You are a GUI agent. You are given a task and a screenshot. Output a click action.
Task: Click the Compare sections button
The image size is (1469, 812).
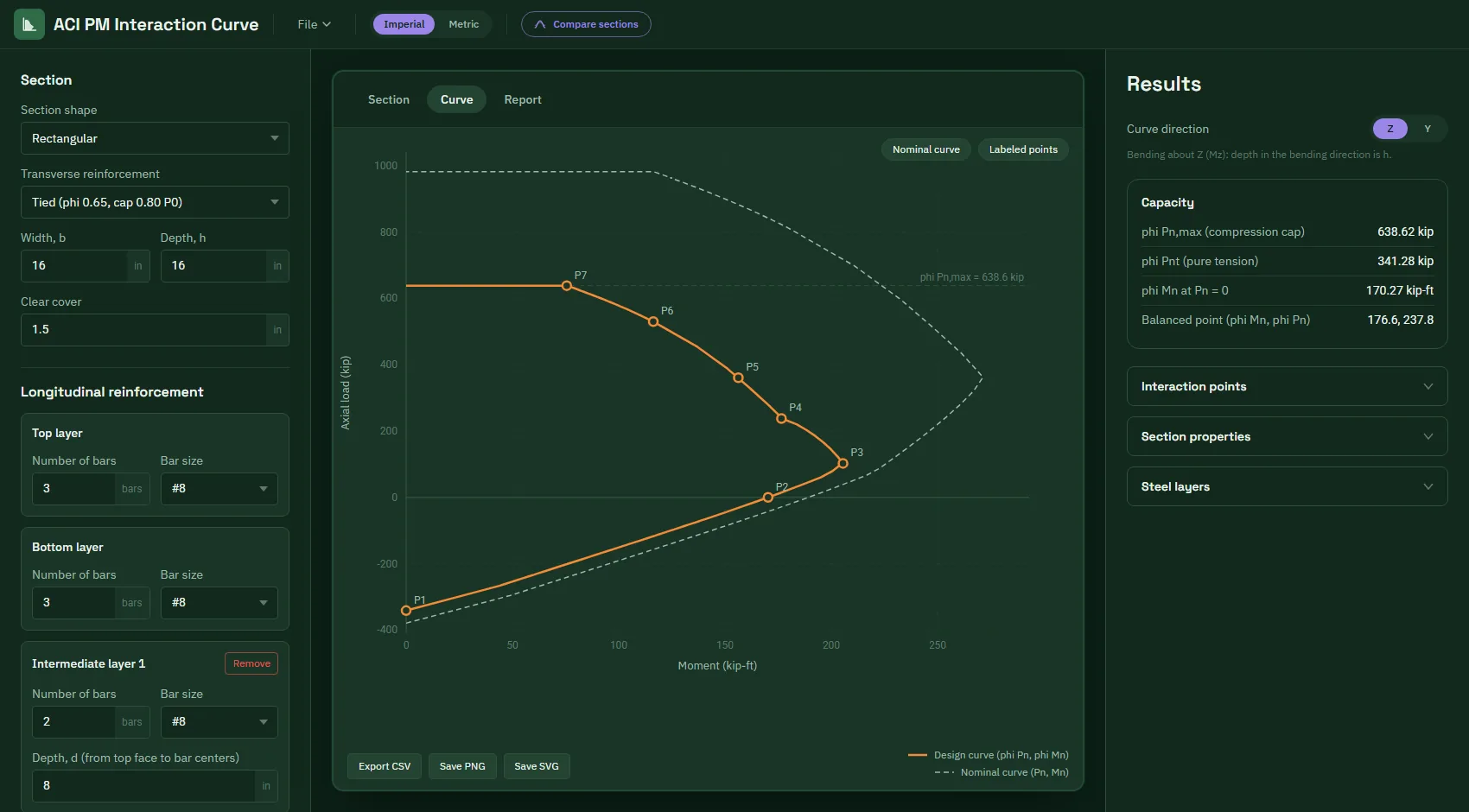586,24
